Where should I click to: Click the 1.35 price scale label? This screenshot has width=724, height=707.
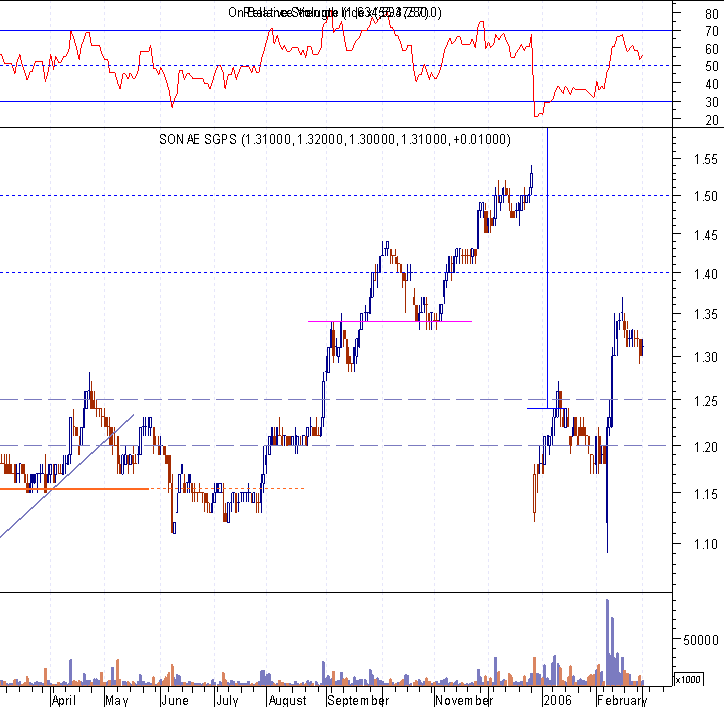[706, 314]
